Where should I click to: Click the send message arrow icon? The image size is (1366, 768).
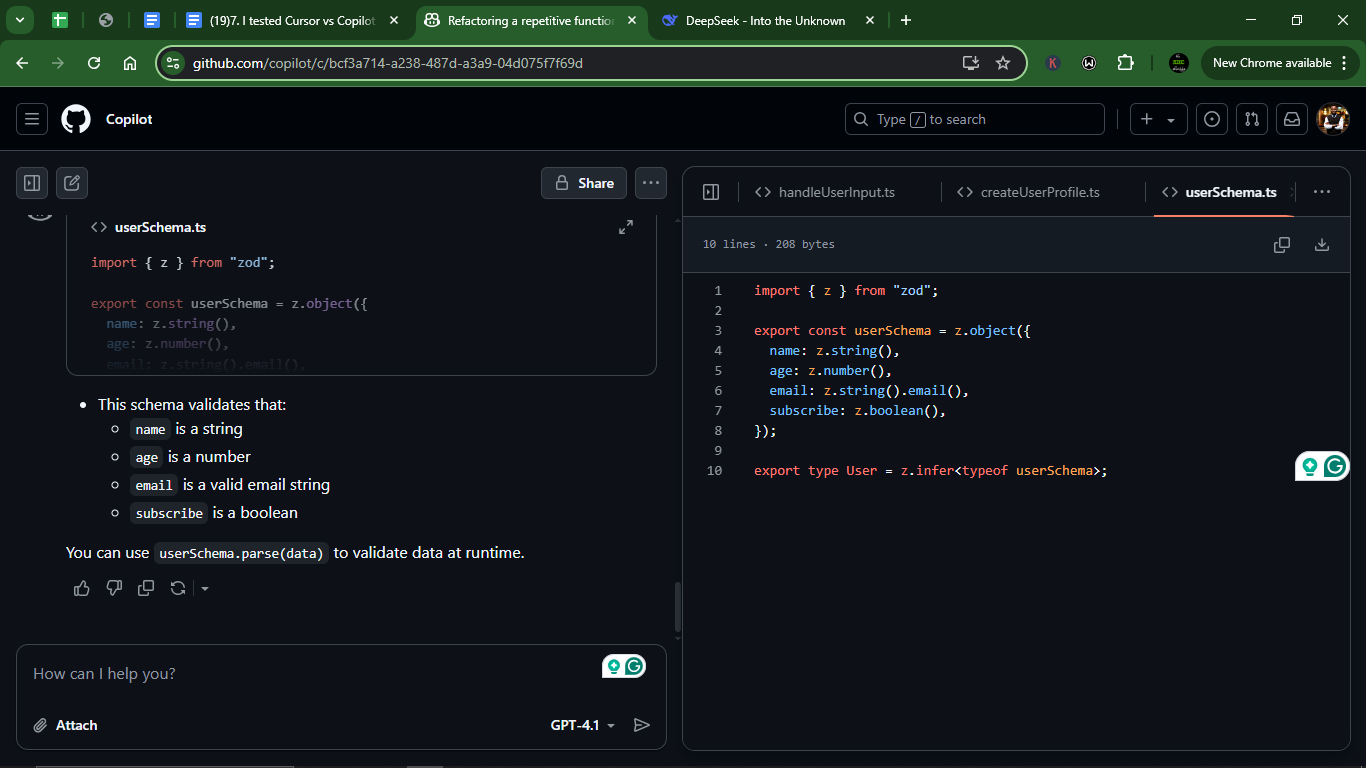[642, 725]
